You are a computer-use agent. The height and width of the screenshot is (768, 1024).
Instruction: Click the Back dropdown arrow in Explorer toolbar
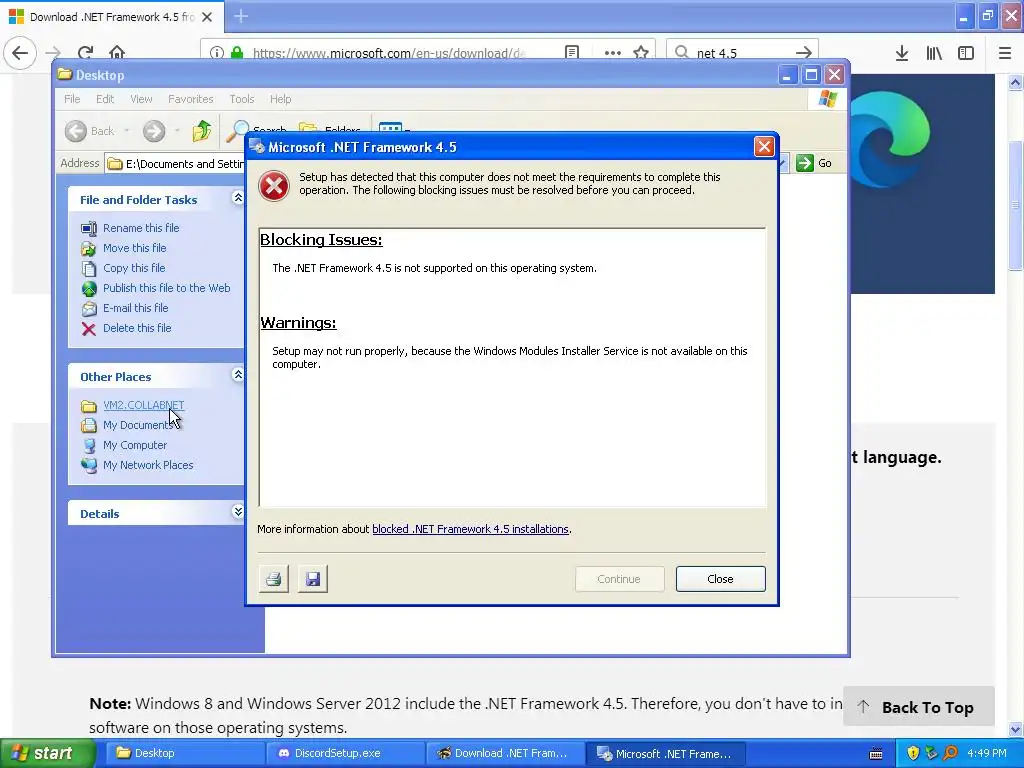[127, 131]
